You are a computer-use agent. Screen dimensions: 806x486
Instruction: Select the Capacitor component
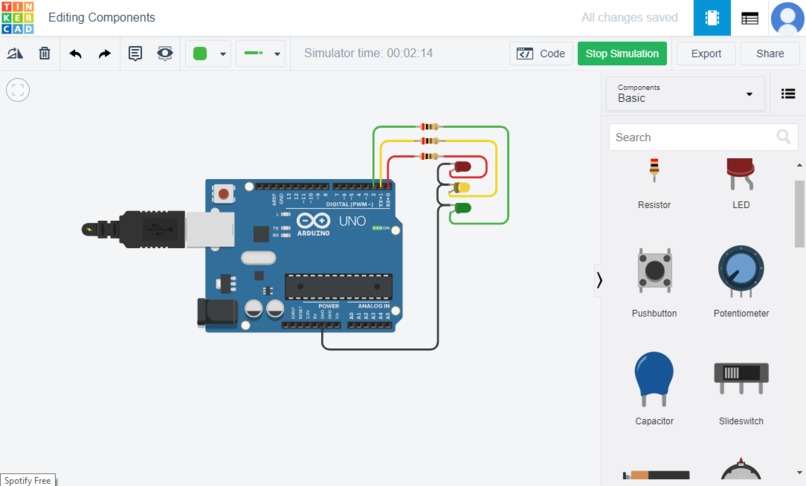[x=654, y=389]
